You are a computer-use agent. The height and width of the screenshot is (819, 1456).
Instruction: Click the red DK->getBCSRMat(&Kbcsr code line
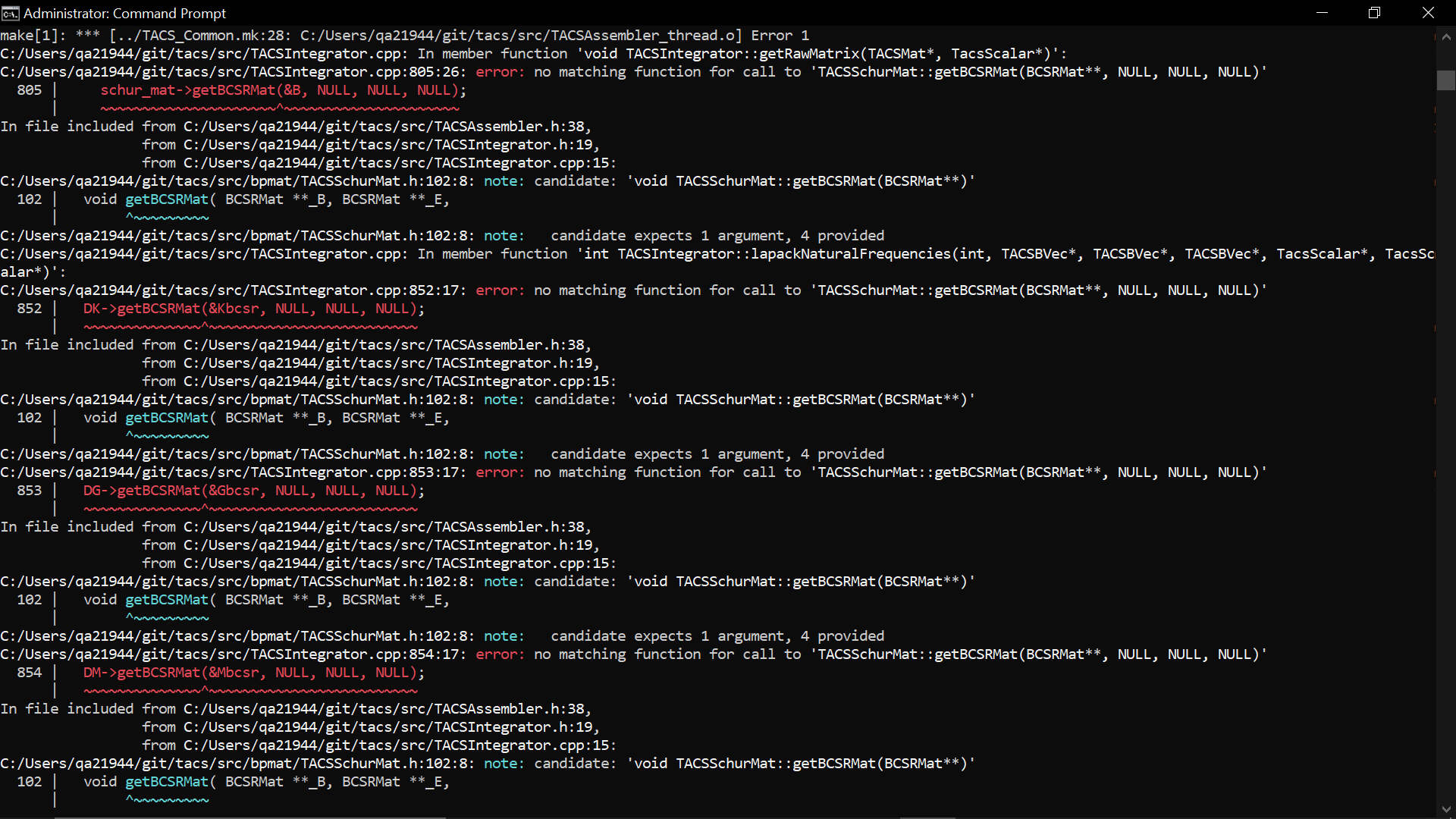[253, 309]
